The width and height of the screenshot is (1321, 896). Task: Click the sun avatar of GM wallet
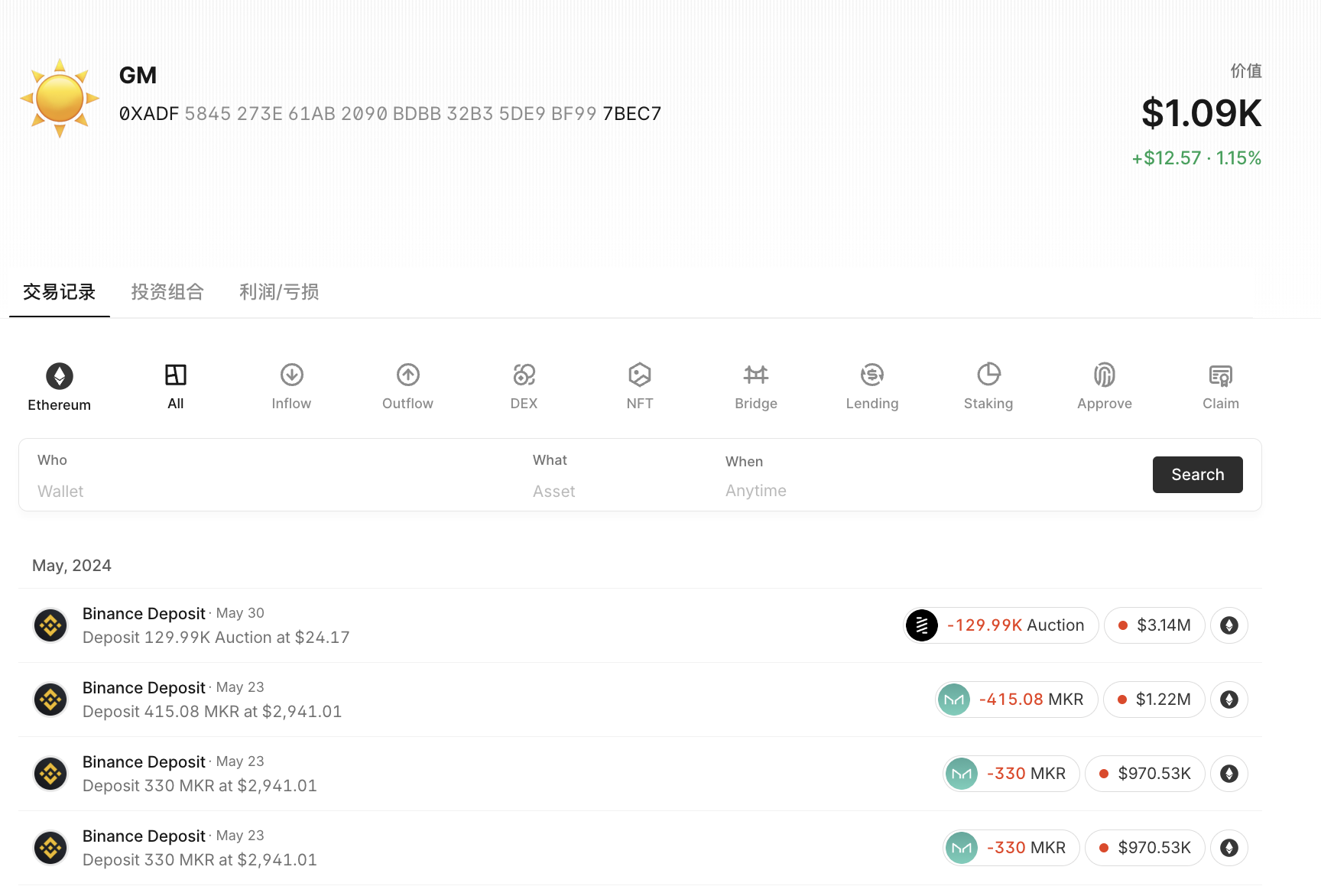(x=60, y=98)
